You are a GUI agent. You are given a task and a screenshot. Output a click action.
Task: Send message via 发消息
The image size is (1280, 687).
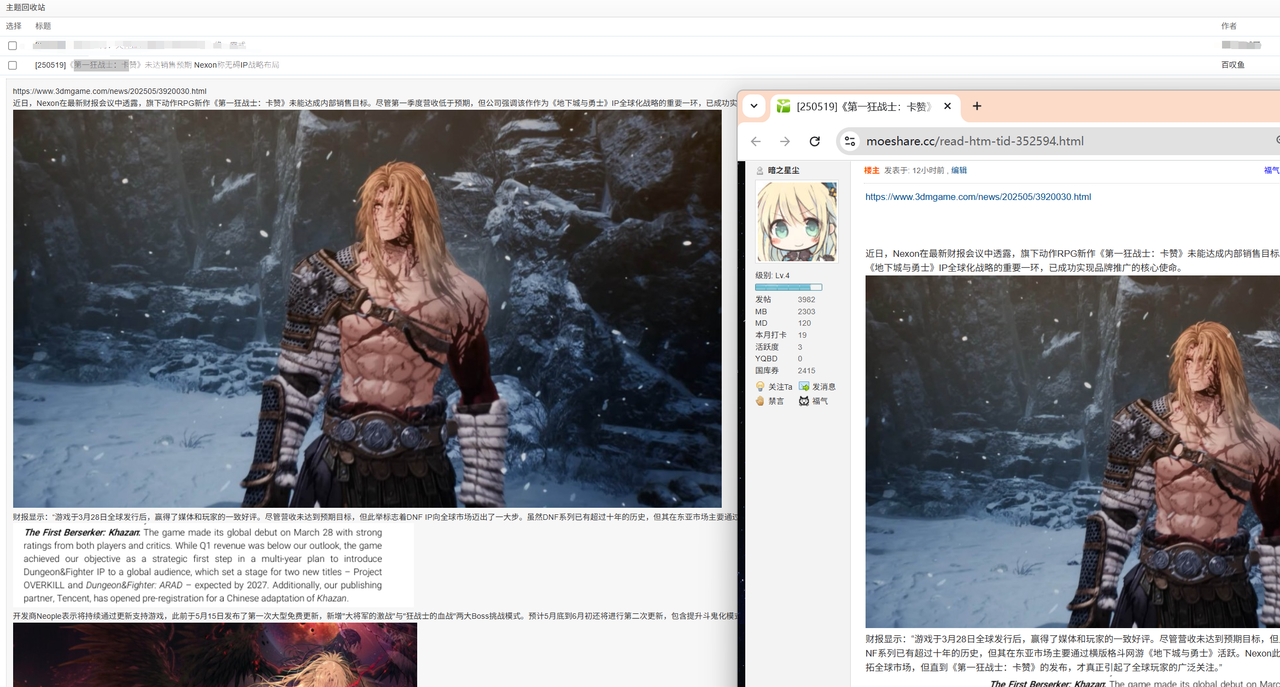tap(824, 387)
